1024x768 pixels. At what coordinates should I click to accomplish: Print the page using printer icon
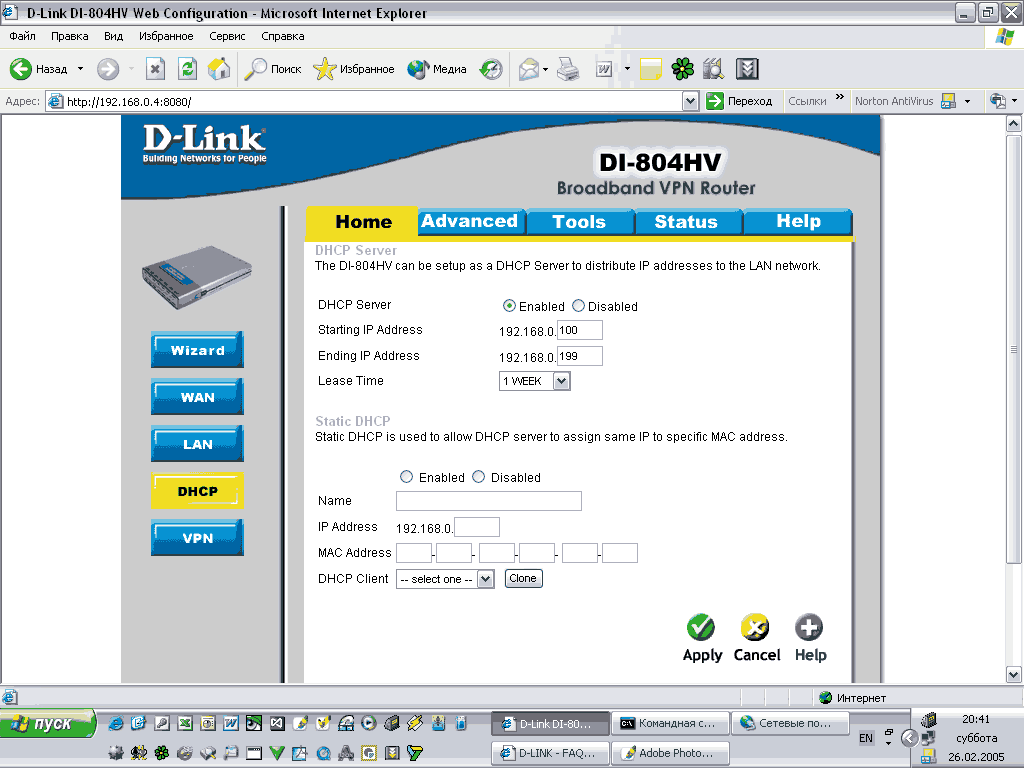click(x=568, y=69)
